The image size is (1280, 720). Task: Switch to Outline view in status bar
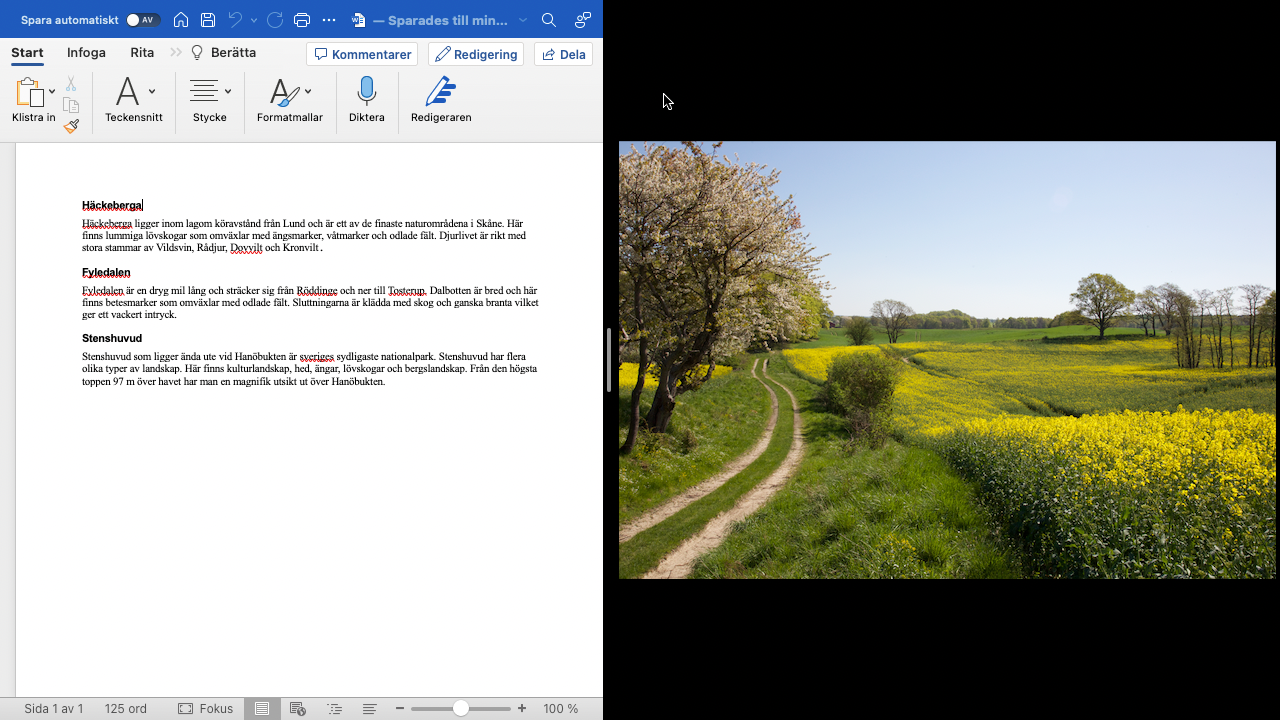coord(334,709)
